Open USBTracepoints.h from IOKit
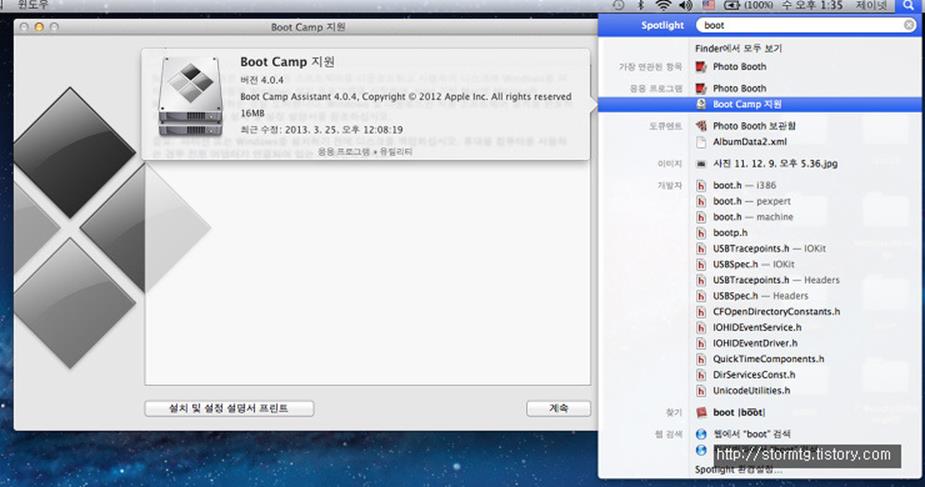This screenshot has width=925, height=487. (760, 248)
